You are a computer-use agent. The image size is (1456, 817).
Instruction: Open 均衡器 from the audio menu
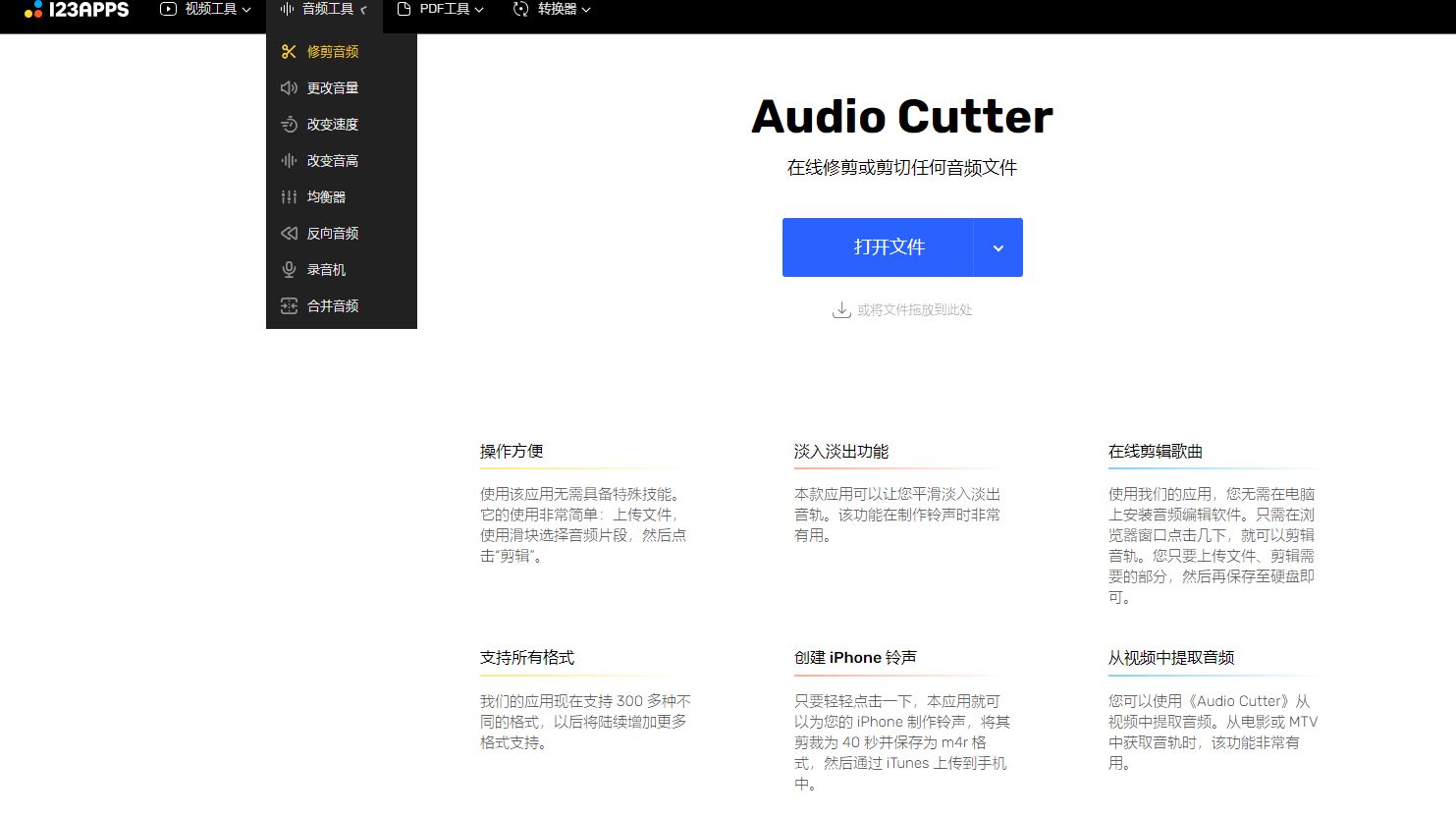[x=342, y=197]
